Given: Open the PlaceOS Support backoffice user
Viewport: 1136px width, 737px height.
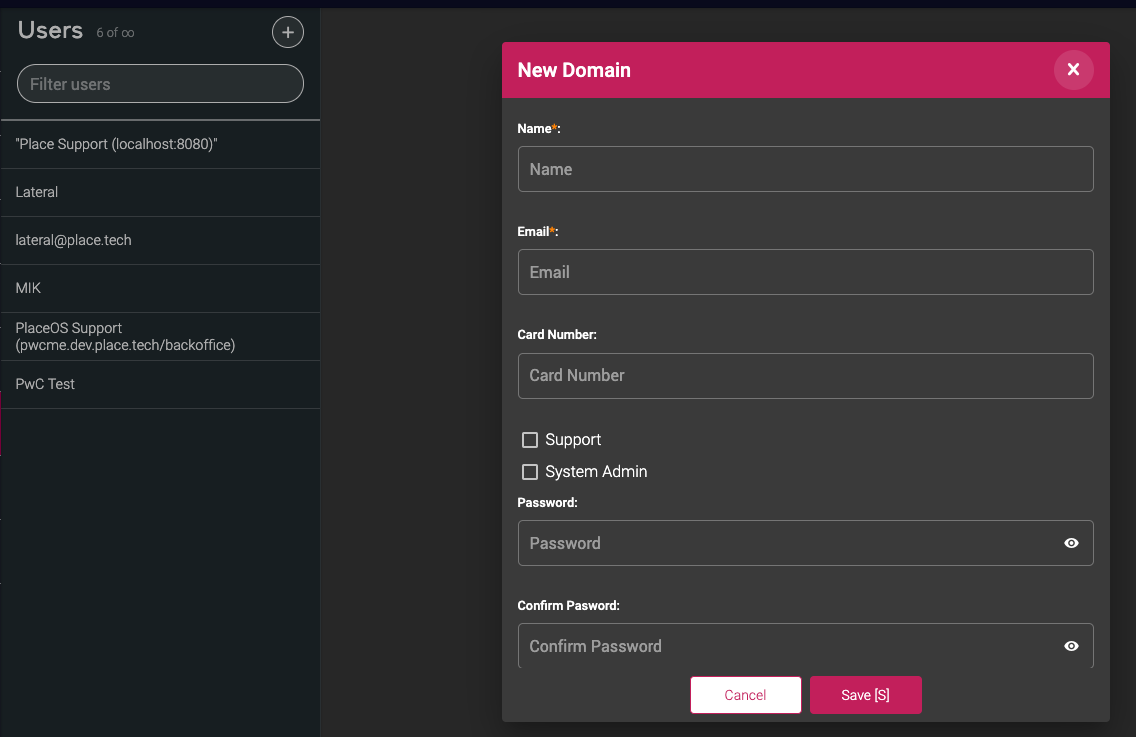Looking at the screenshot, I should coord(160,336).
